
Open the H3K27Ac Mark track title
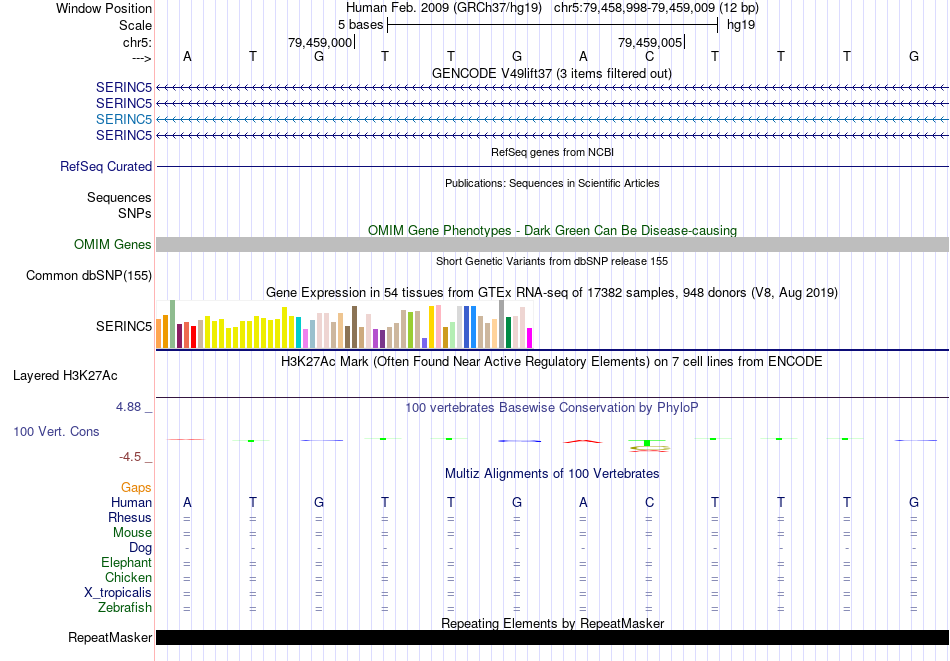point(552,362)
